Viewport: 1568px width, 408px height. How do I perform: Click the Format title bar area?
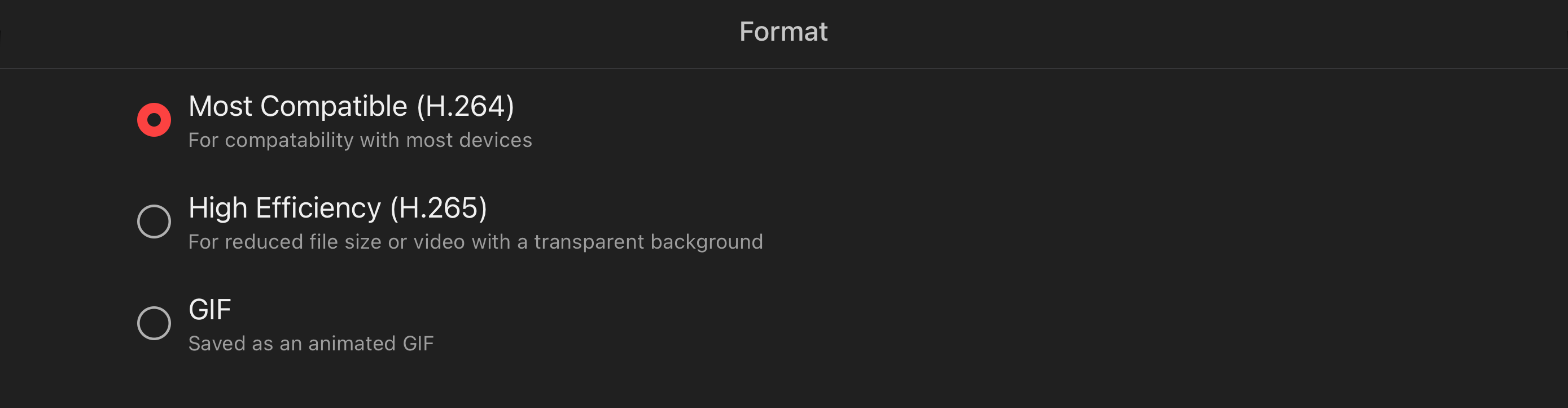pos(783,31)
